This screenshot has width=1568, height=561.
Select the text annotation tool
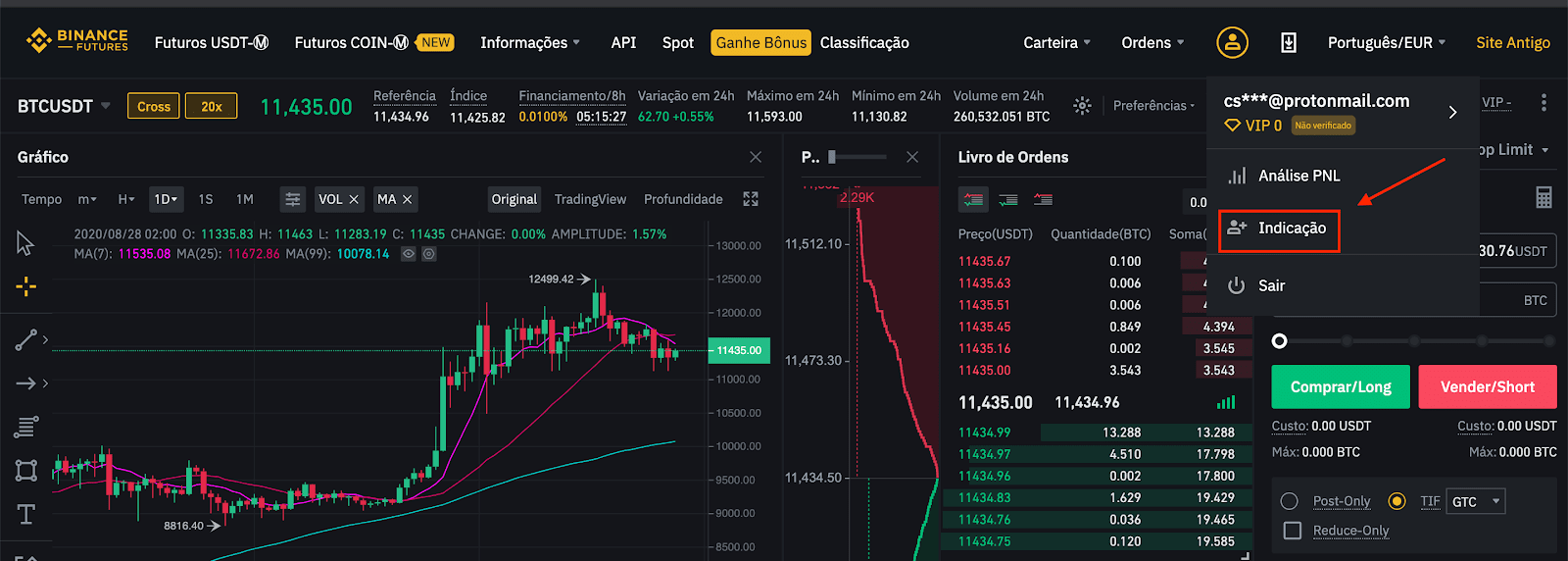(x=26, y=514)
